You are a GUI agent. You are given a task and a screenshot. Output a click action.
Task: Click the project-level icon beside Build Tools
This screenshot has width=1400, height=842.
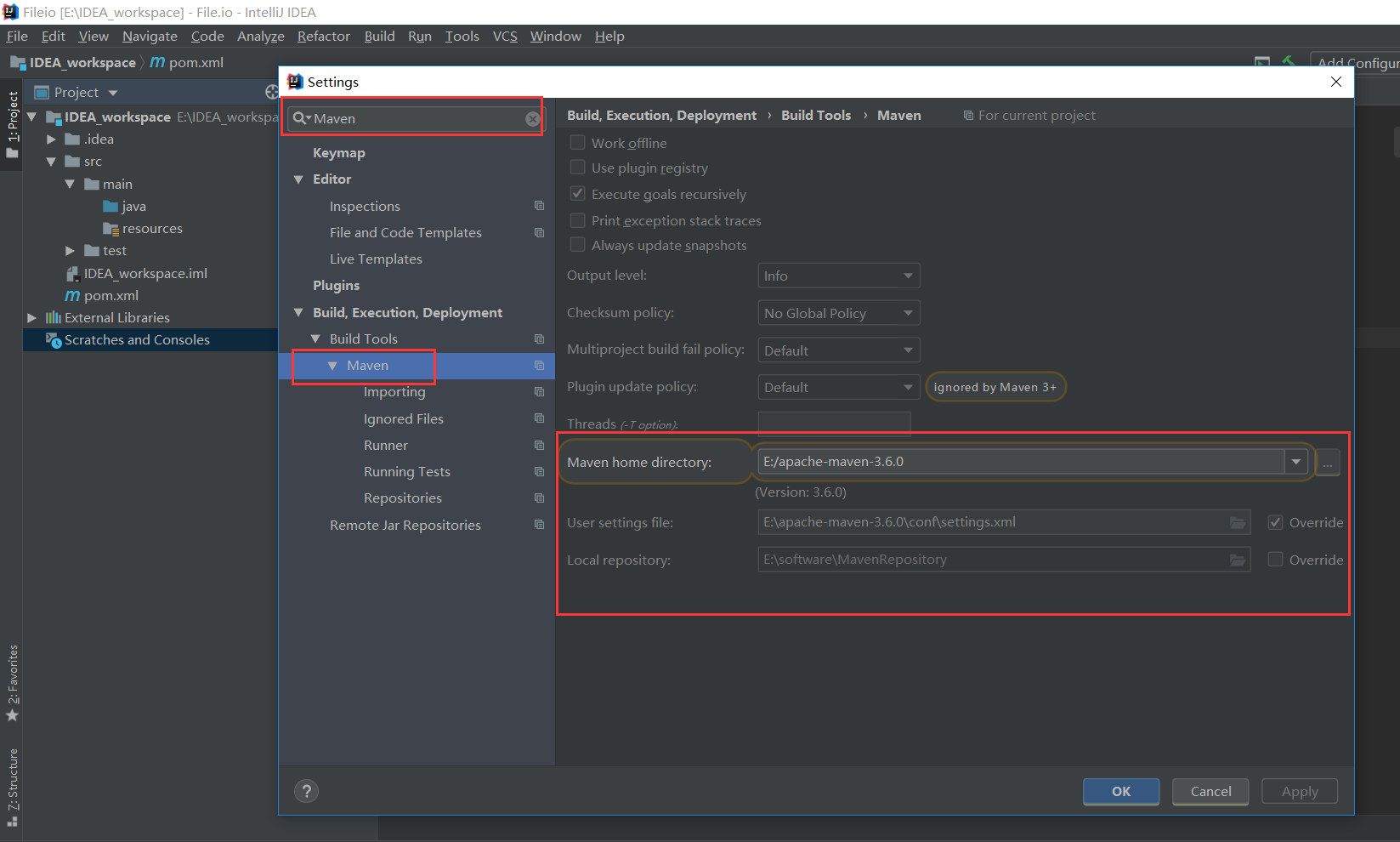point(539,339)
